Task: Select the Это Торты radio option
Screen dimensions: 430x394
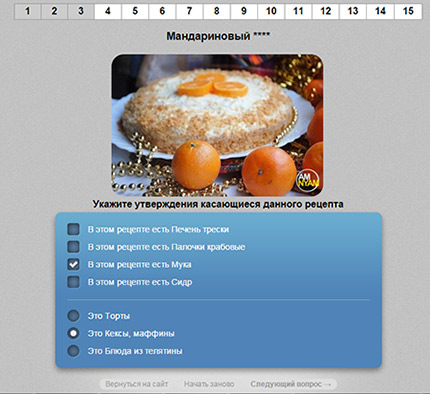Action: click(73, 316)
